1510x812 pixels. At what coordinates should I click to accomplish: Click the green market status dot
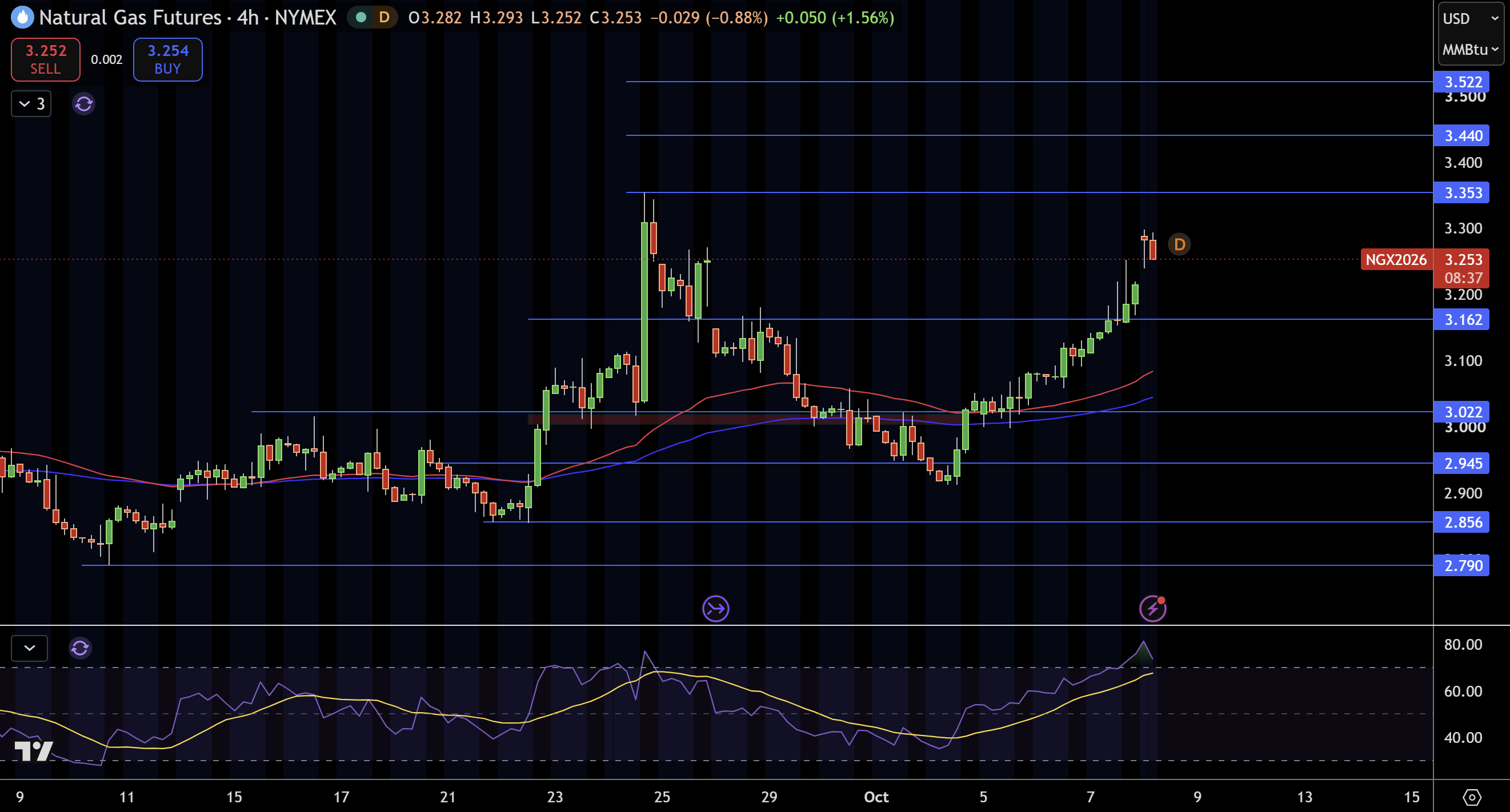pos(362,18)
